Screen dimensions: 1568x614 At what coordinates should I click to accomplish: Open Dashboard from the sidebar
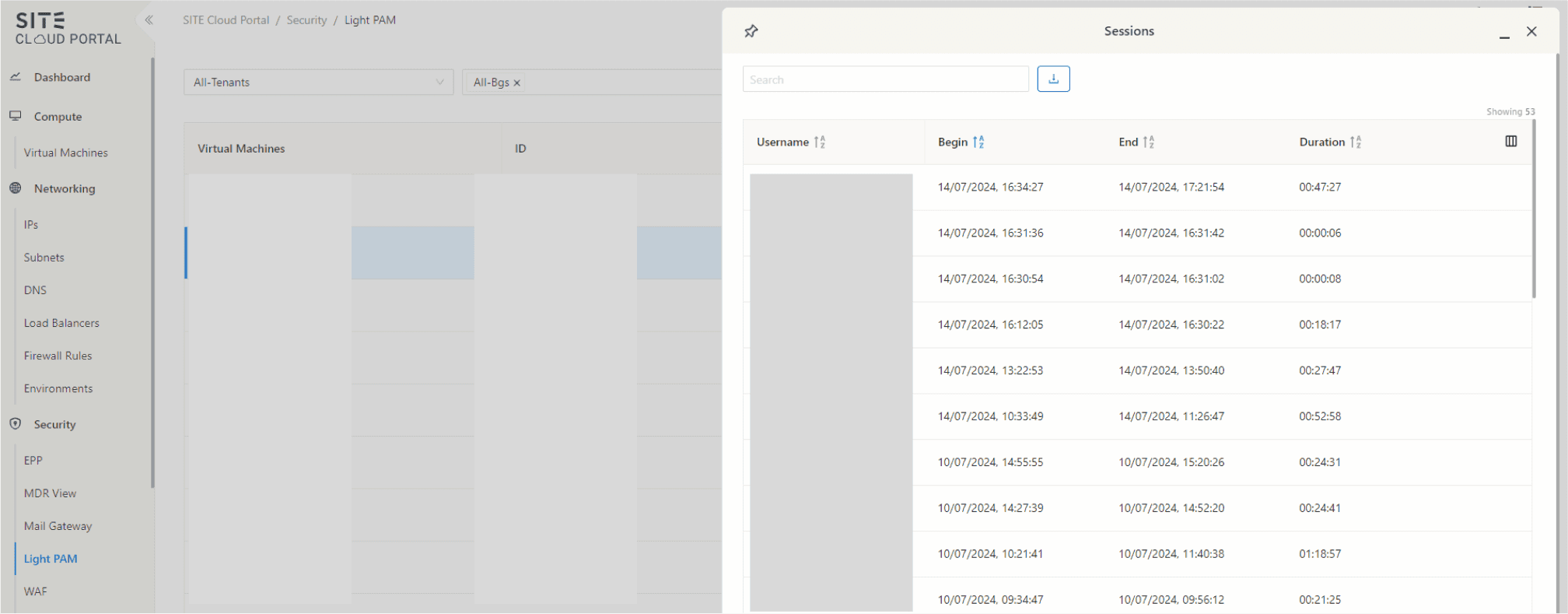coord(61,77)
